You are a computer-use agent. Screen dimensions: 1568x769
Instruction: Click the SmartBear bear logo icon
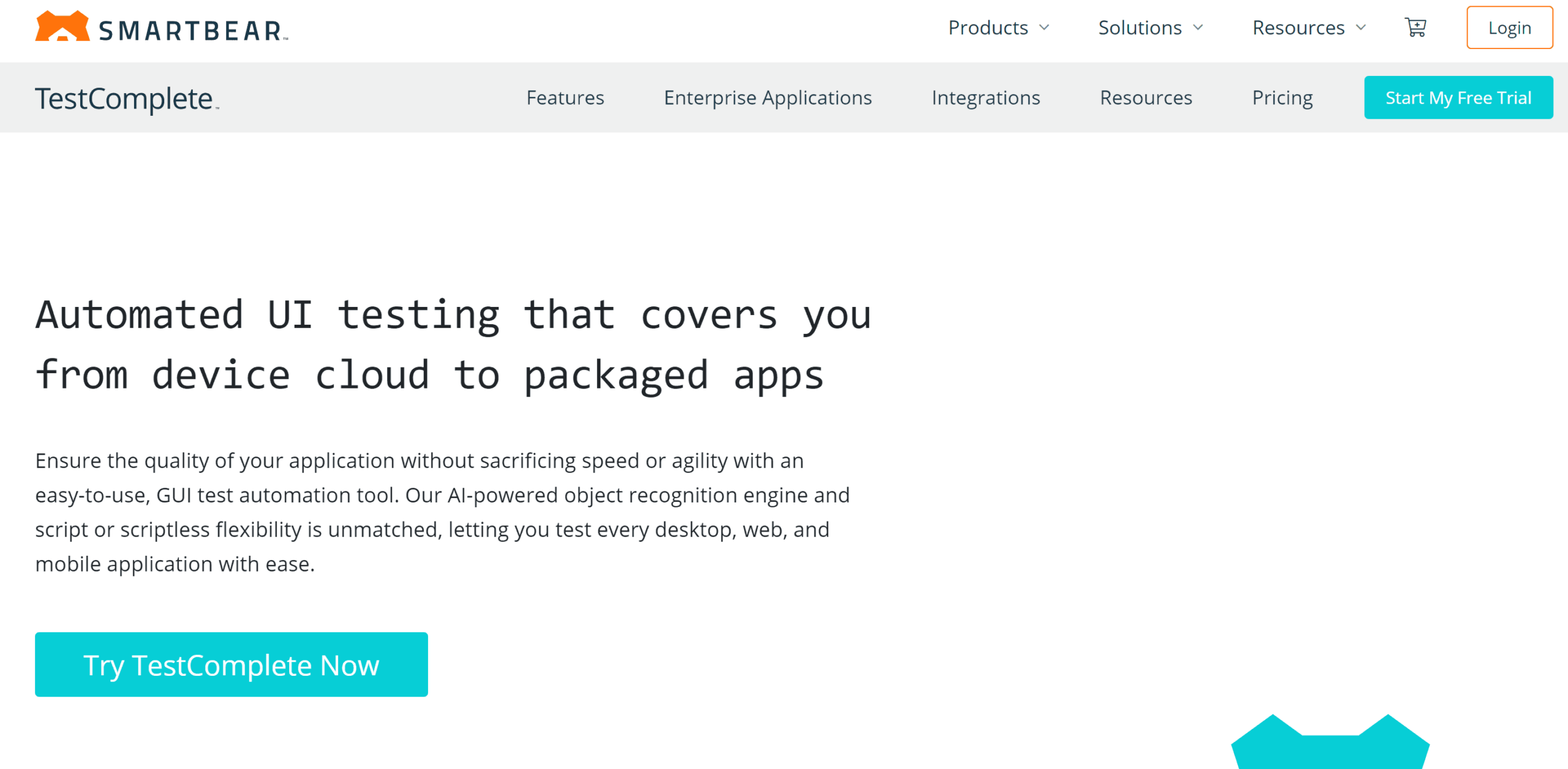tap(62, 26)
